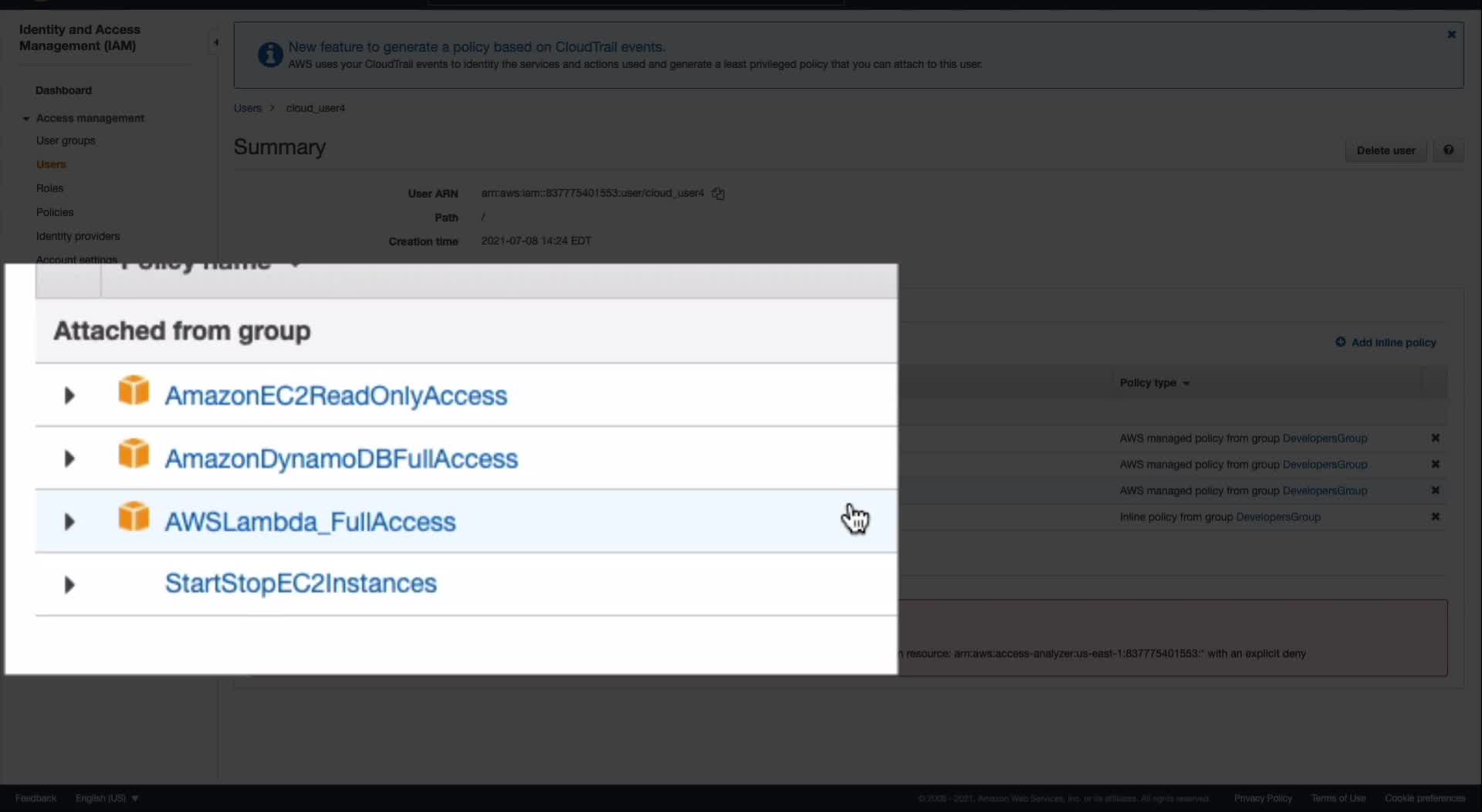This screenshot has height=812, width=1482.
Task: Open the AWSLambda_FullAccess policy link
Action: pyautogui.click(x=310, y=523)
